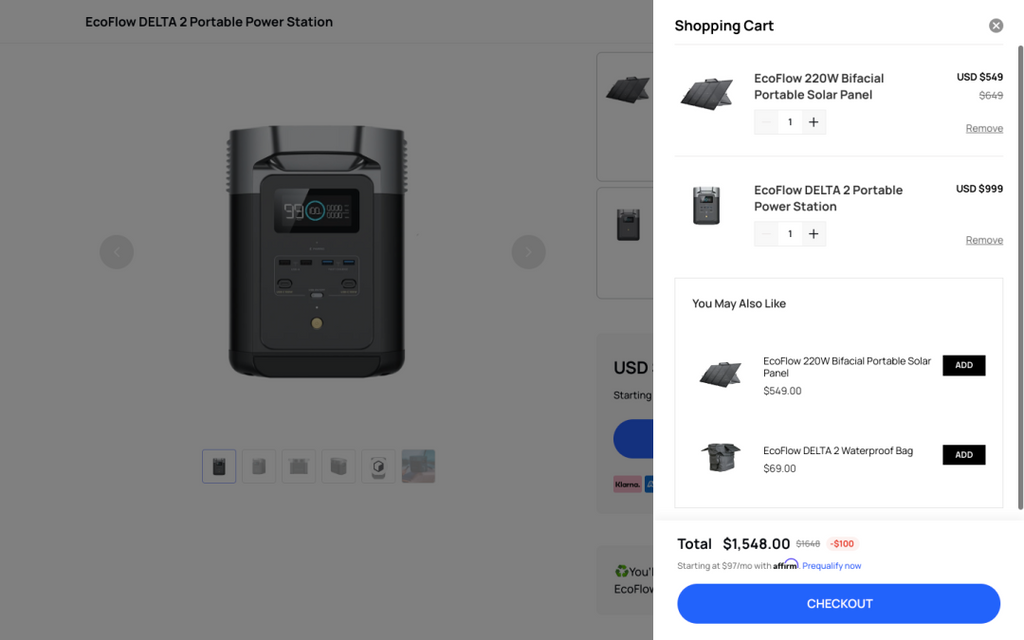Select the fifth gallery thumbnail with cube icon
This screenshot has width=1024, height=640.
(x=378, y=466)
